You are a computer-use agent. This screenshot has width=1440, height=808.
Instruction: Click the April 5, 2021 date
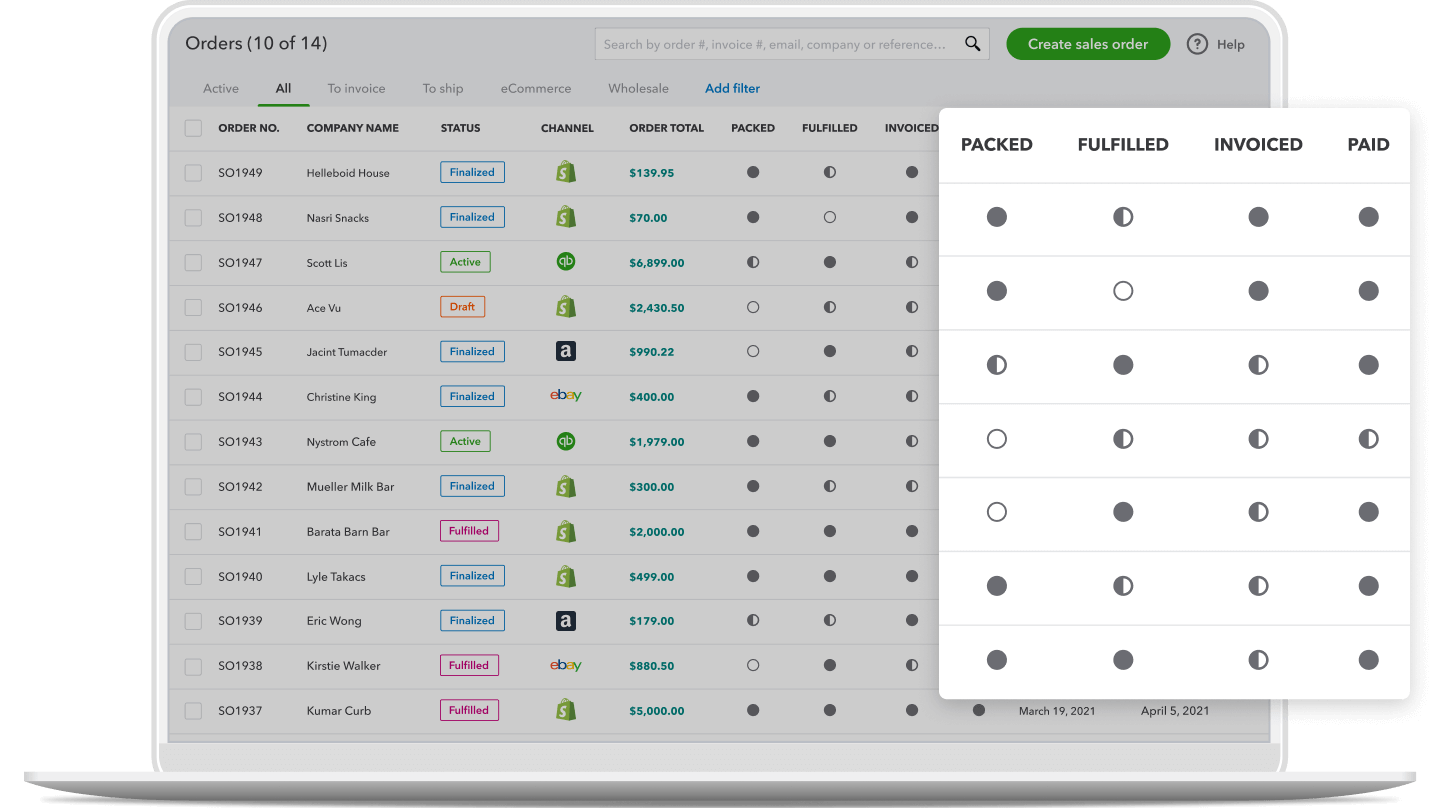(x=1175, y=711)
